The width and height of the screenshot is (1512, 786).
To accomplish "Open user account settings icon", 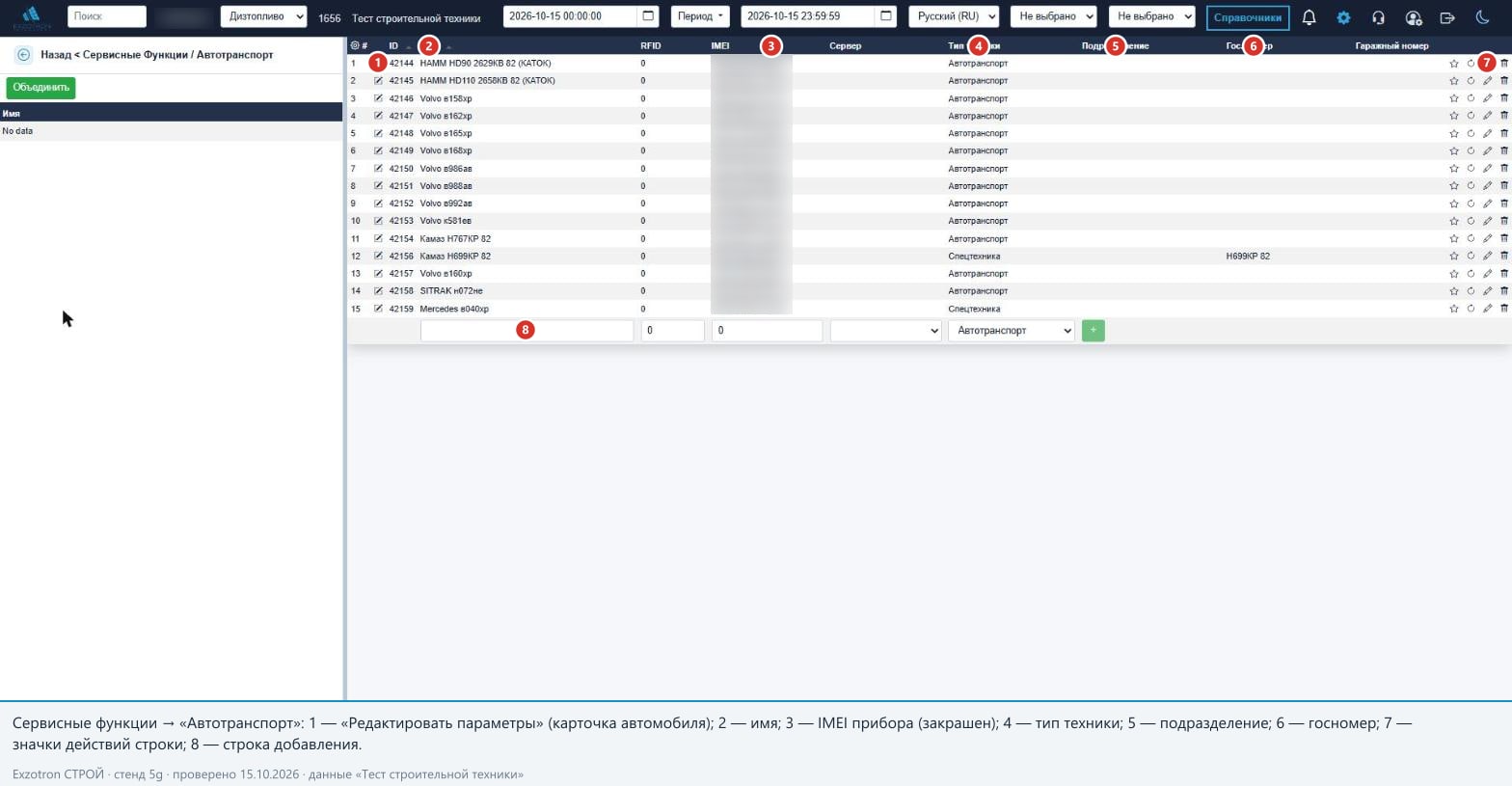I will point(1414,17).
